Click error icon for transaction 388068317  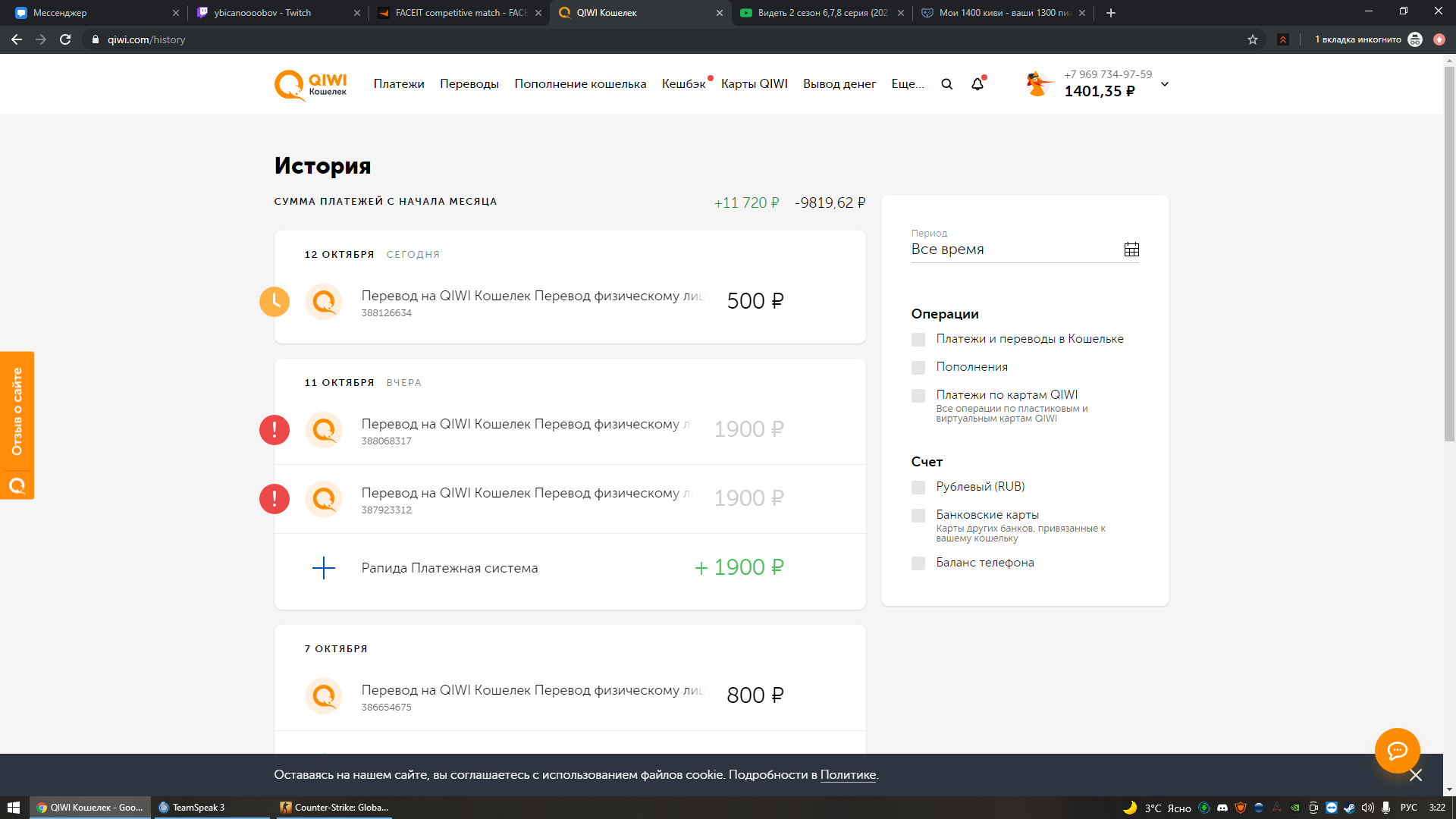pyautogui.click(x=275, y=430)
